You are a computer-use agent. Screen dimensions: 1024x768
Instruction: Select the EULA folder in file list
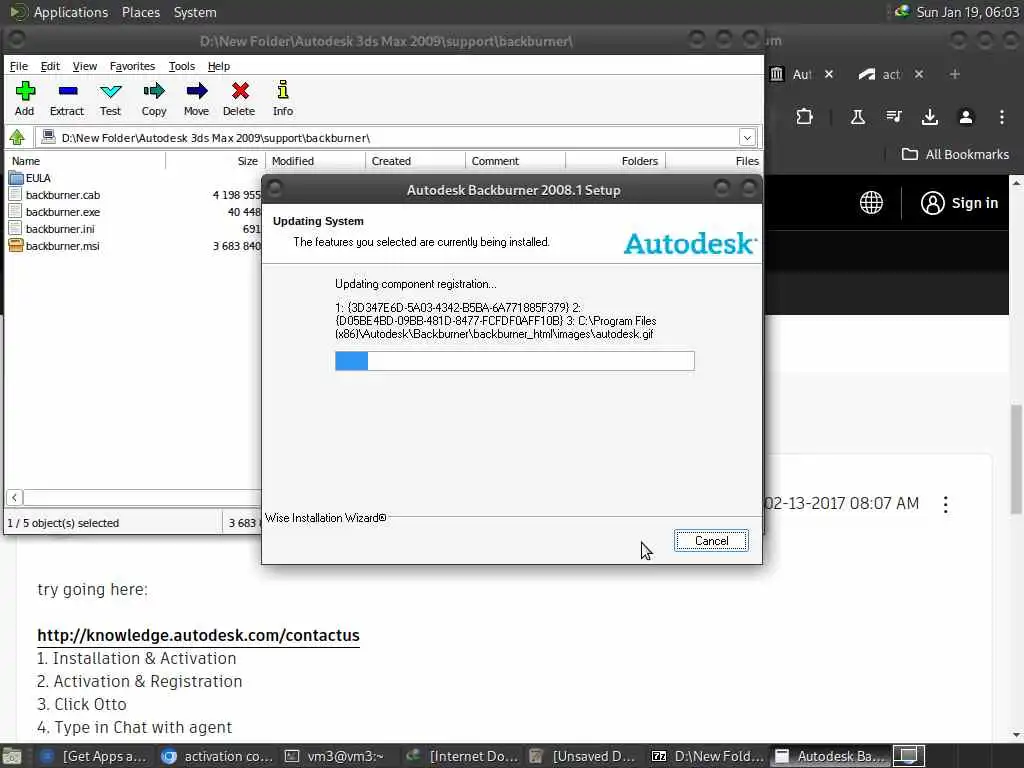(30, 178)
